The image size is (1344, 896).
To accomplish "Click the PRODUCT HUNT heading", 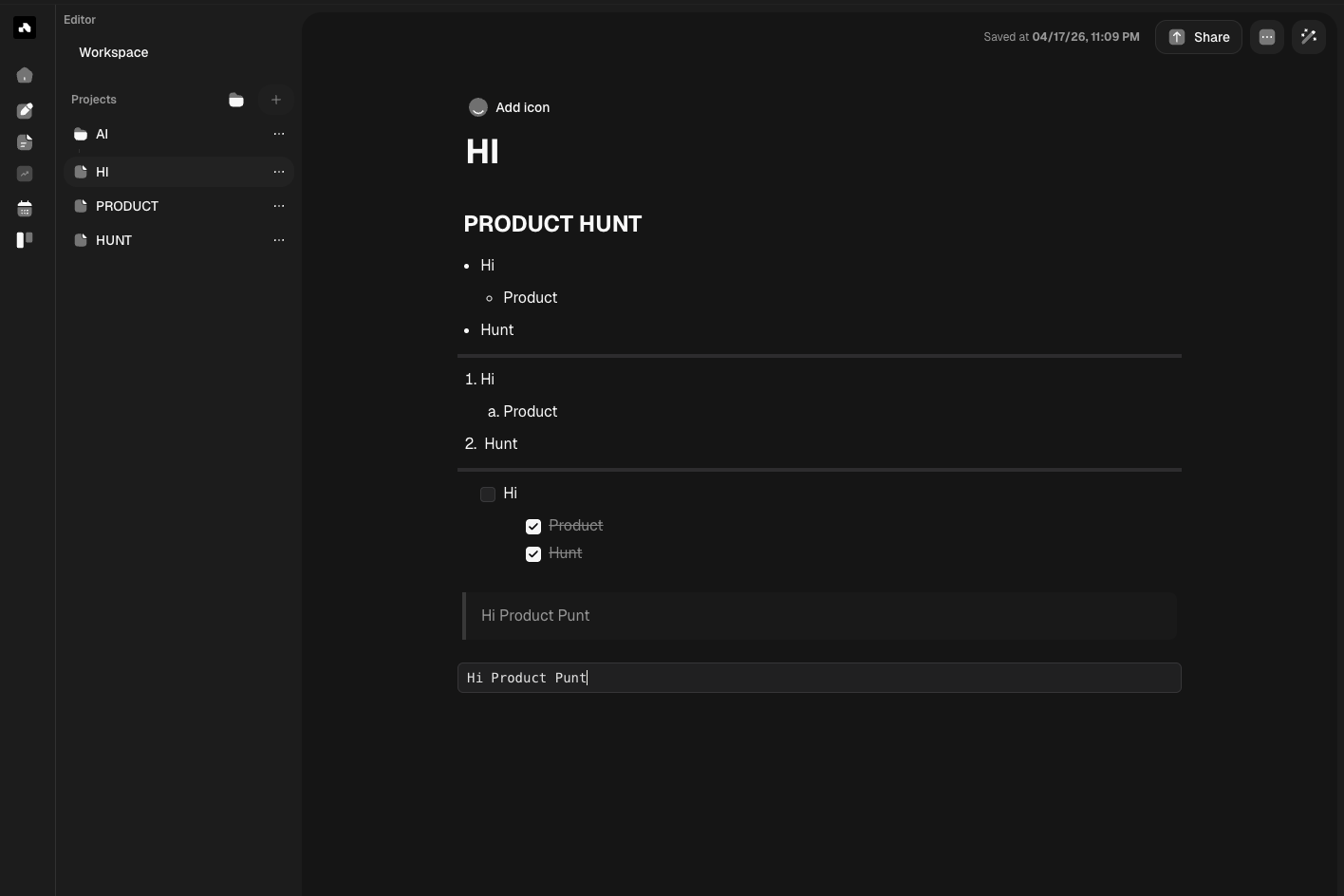I will 552,224.
